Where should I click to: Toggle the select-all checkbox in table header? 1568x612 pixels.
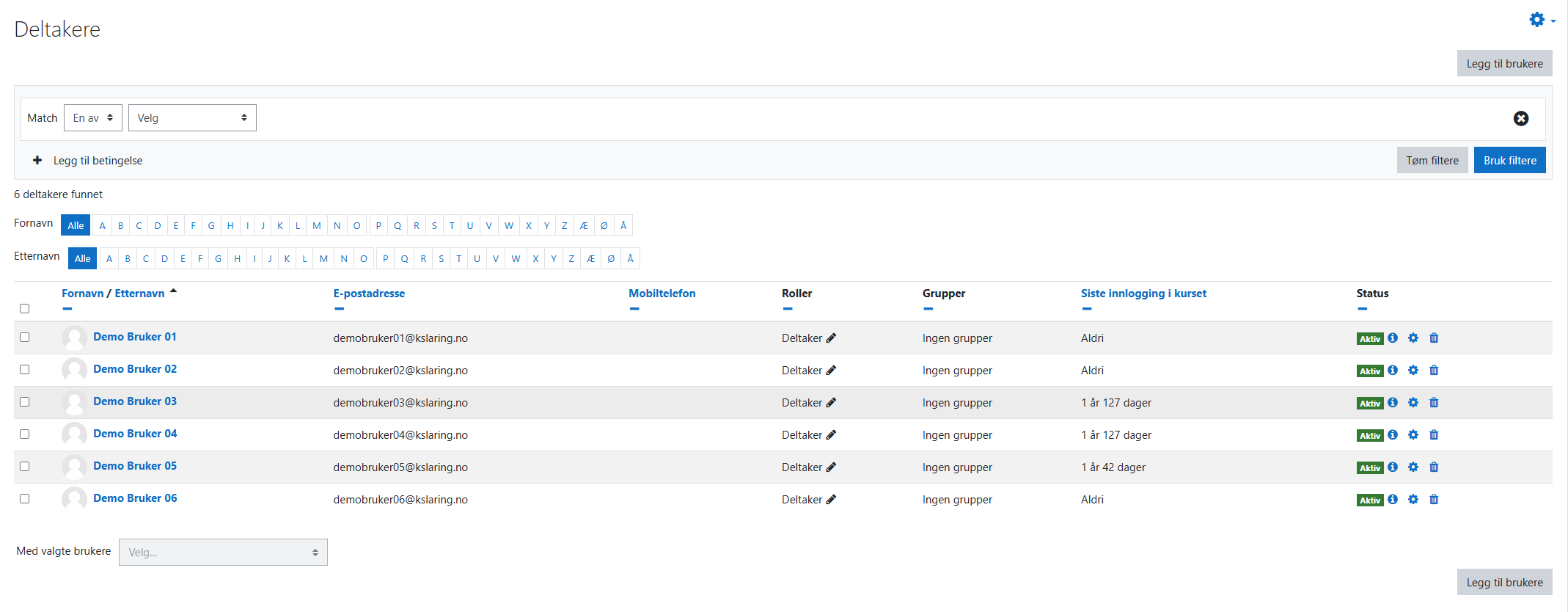(x=25, y=309)
